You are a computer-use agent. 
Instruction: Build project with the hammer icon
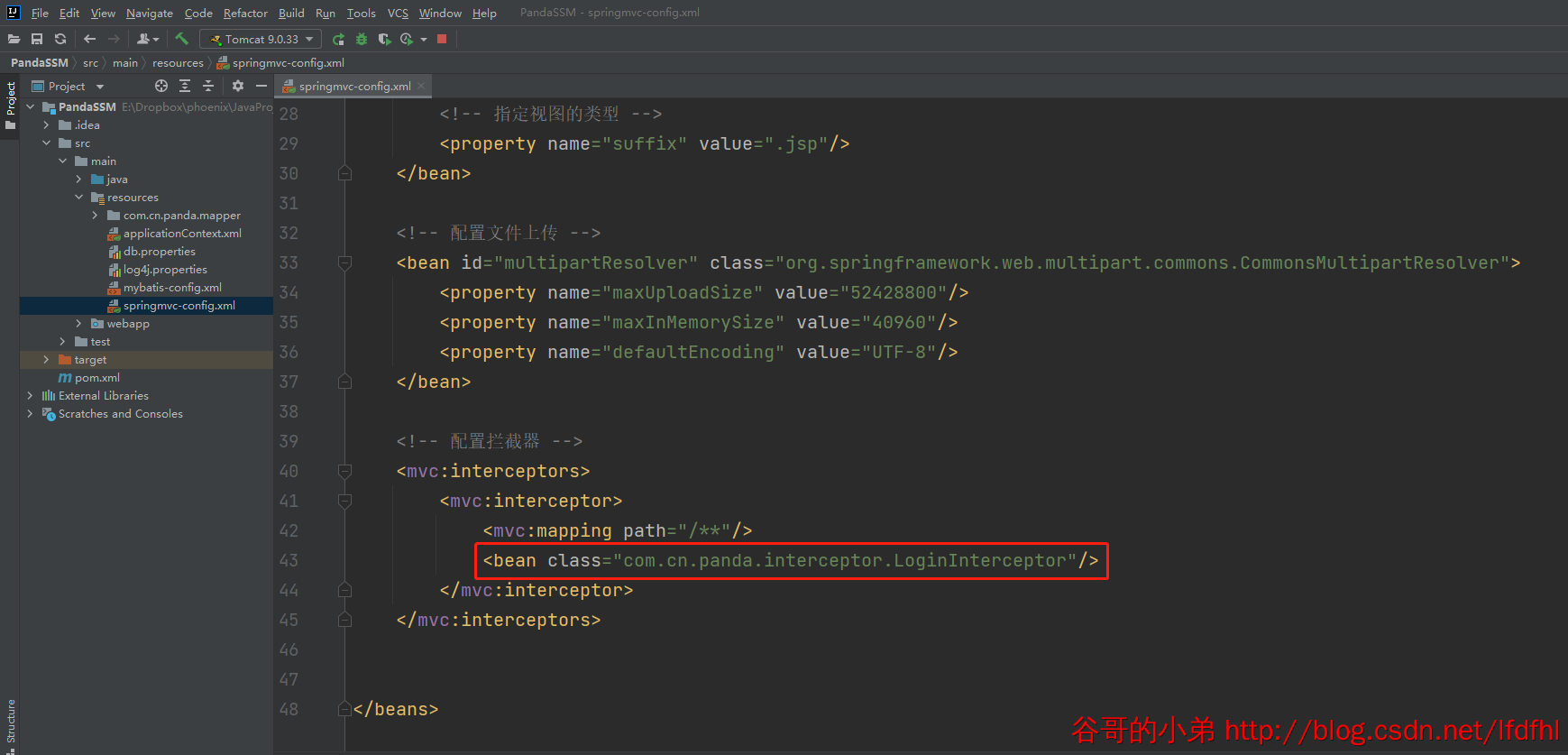tap(181, 39)
